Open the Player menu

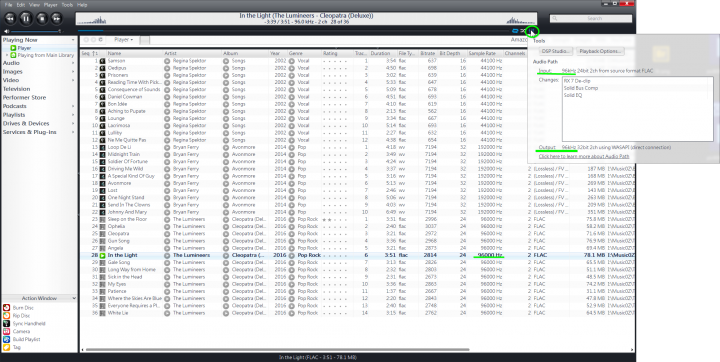(51, 5)
